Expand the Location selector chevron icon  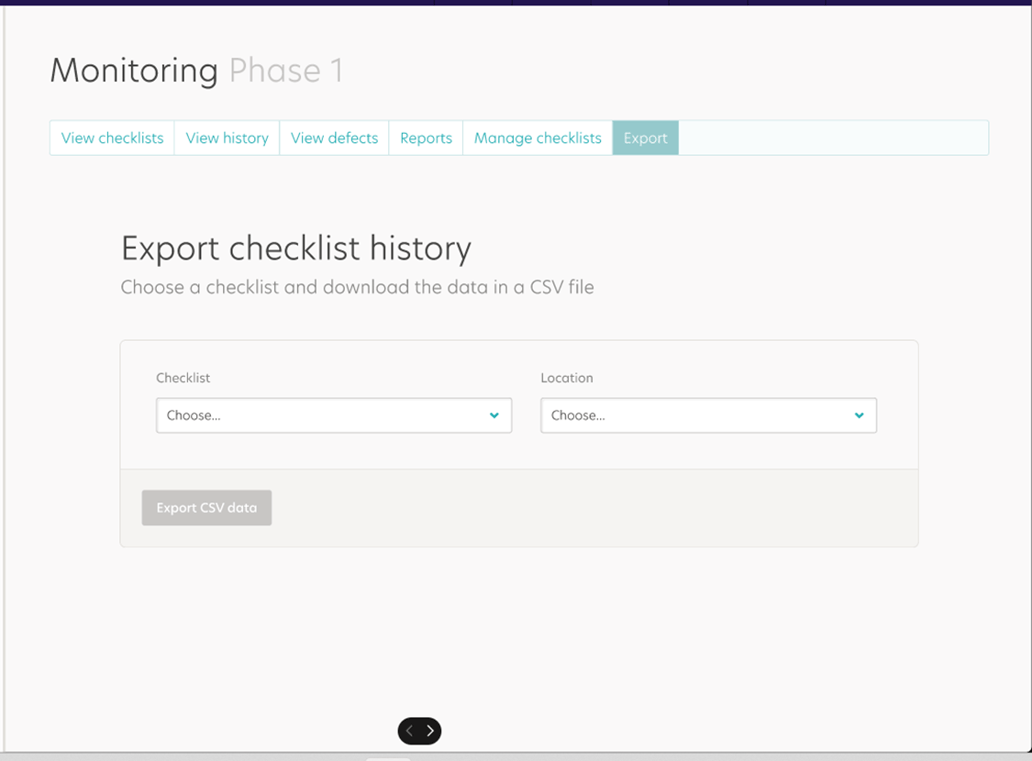click(x=859, y=415)
